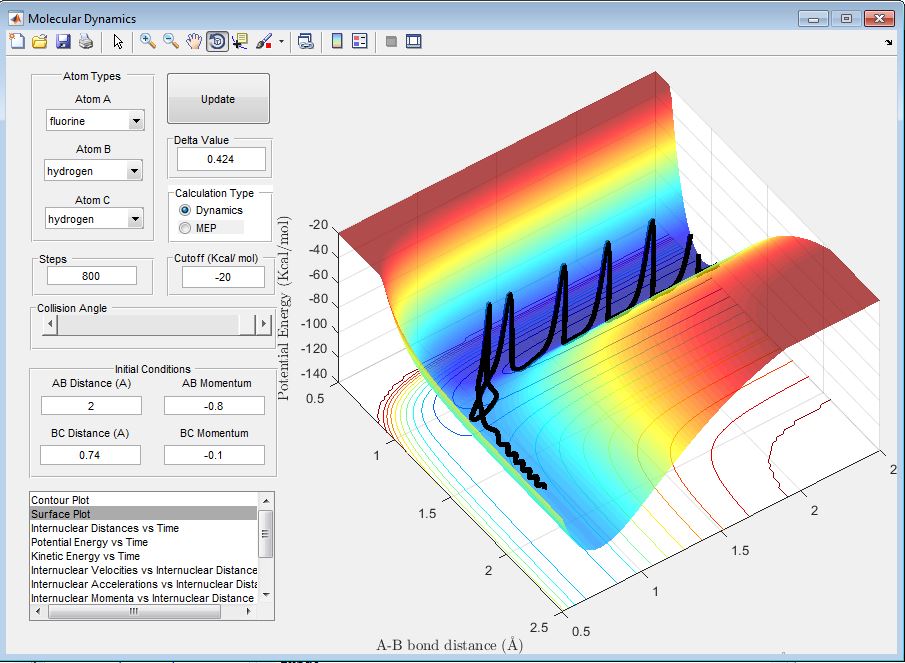Viewport: 905px width, 663px height.
Task: Select the Zoom In tool
Action: coord(147,41)
